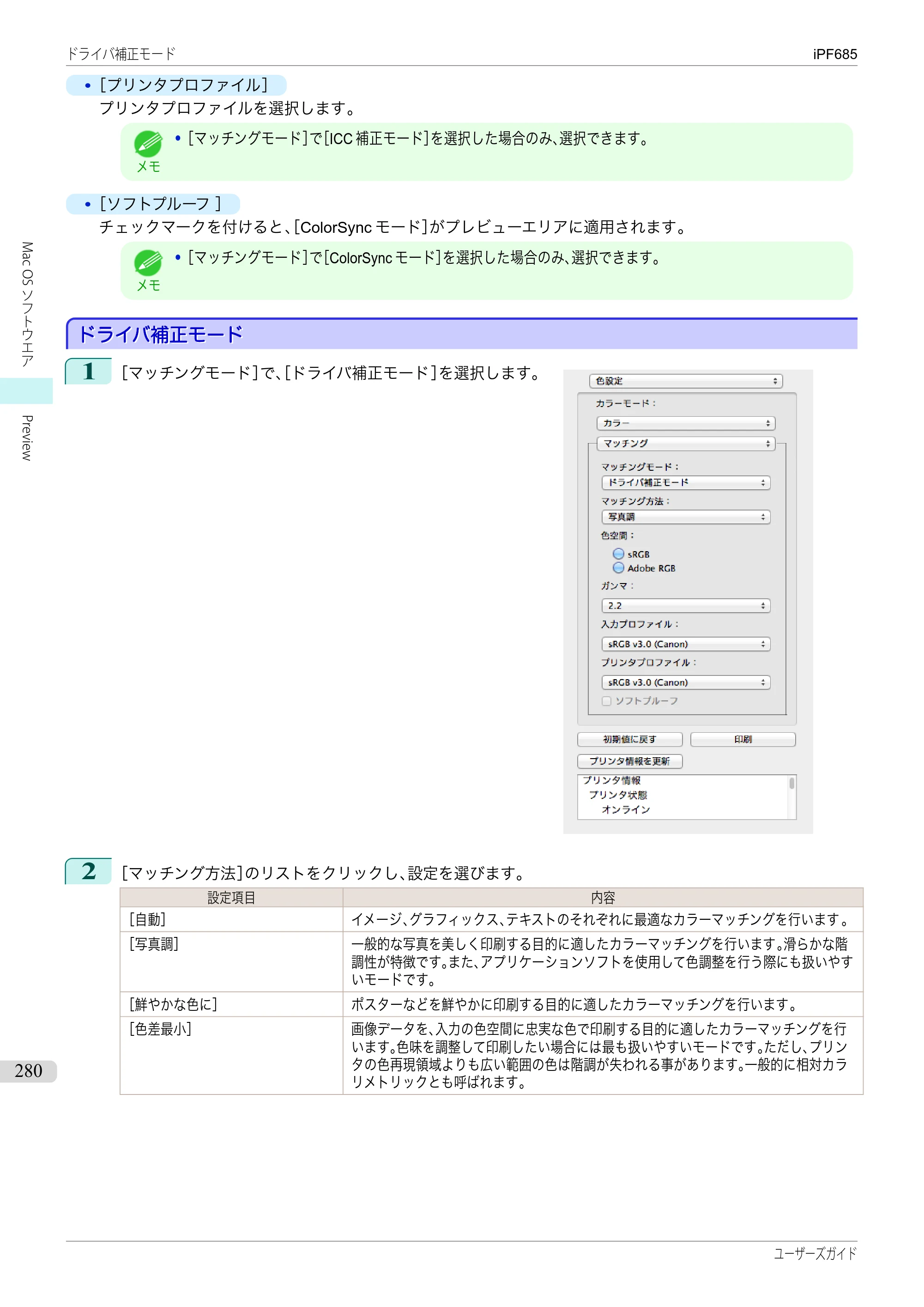Click the [自動] table cell
Image resolution: width=924 pixels, height=1307 pixels.
pyautogui.click(x=231, y=919)
